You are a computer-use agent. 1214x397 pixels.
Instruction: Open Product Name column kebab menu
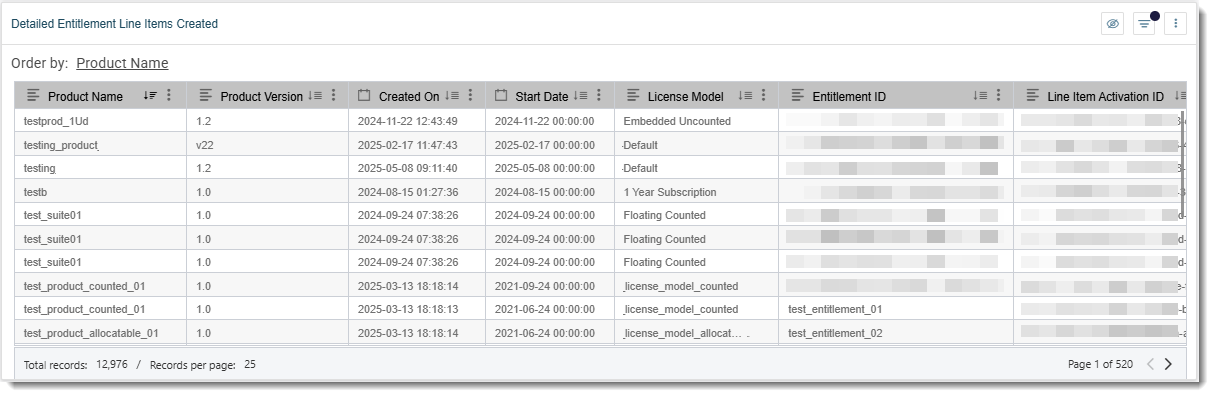point(169,96)
